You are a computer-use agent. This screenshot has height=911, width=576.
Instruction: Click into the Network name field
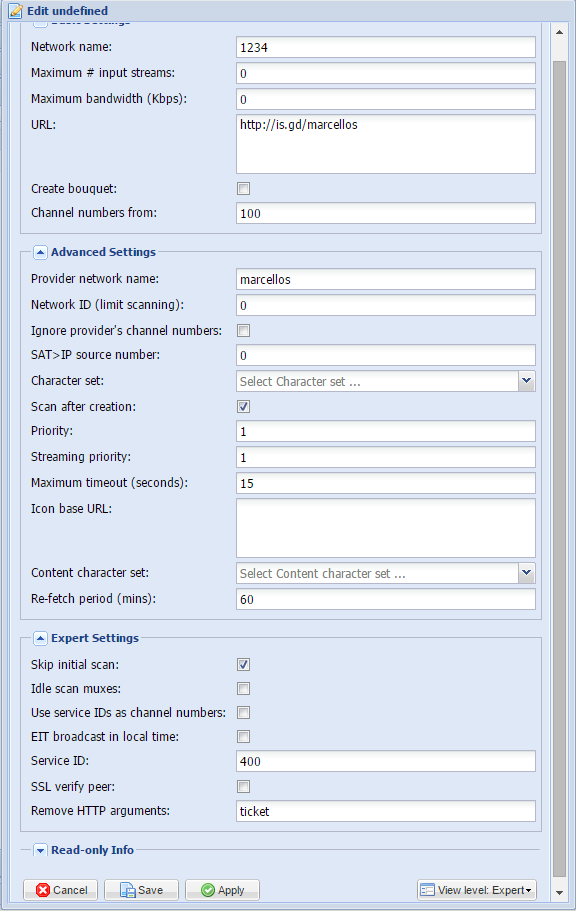pos(386,47)
